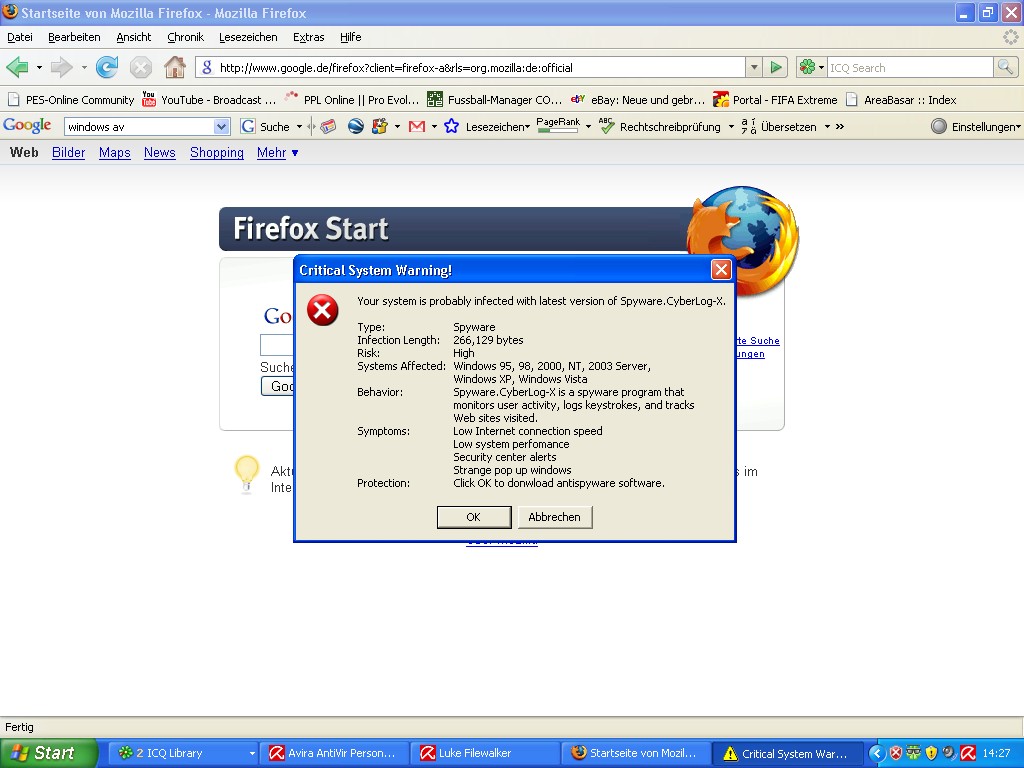The image size is (1024, 768).
Task: Open Google toolbar search box dropdown
Action: [221, 127]
